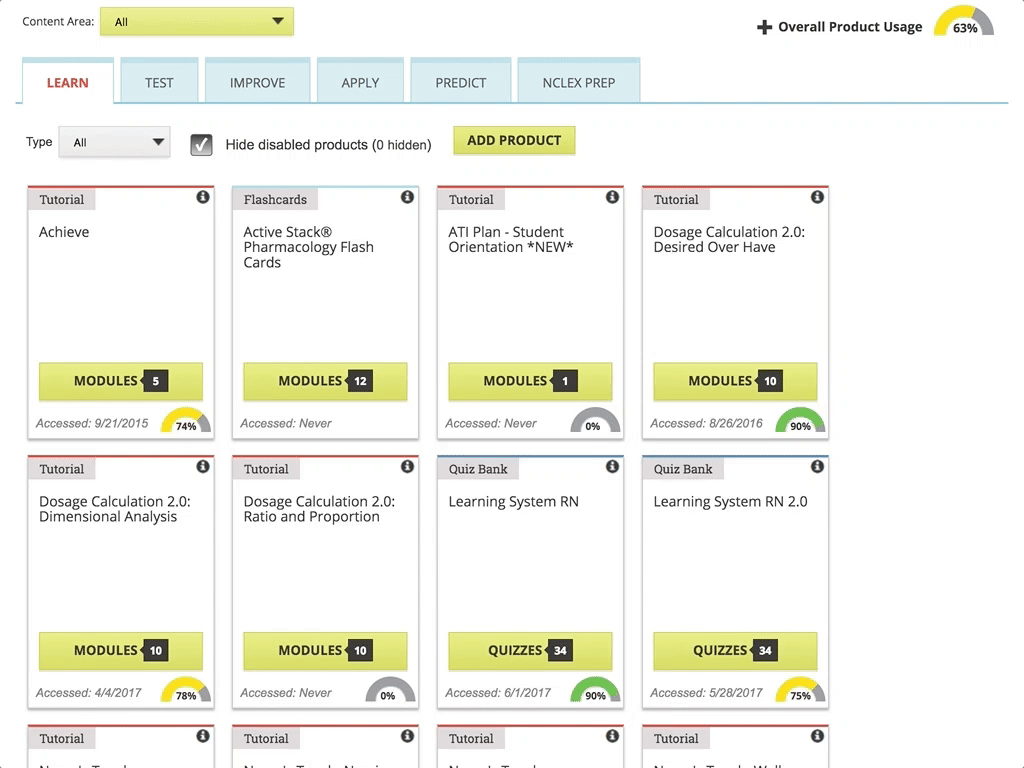Switch to the TEST tab

pyautogui.click(x=159, y=83)
